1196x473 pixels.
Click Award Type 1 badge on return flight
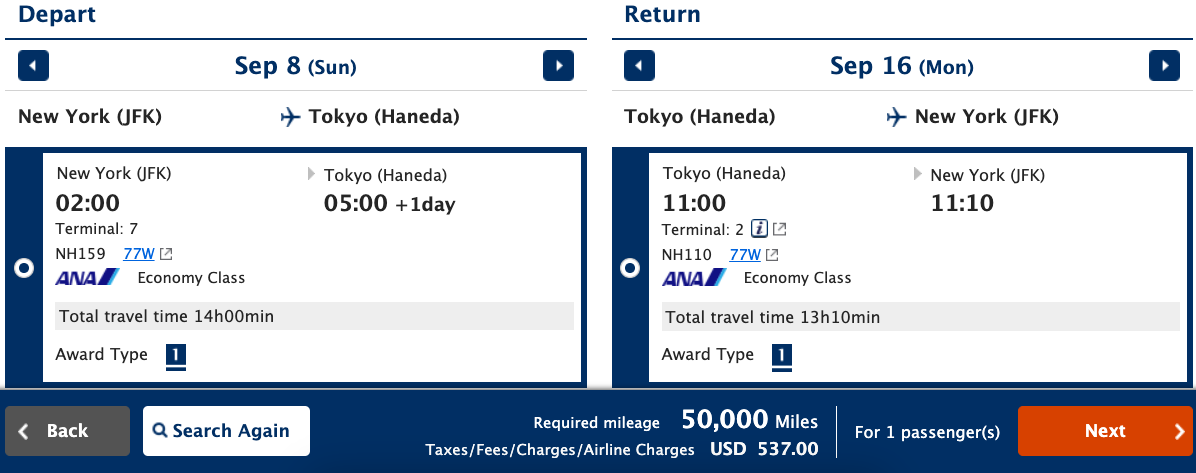[782, 356]
